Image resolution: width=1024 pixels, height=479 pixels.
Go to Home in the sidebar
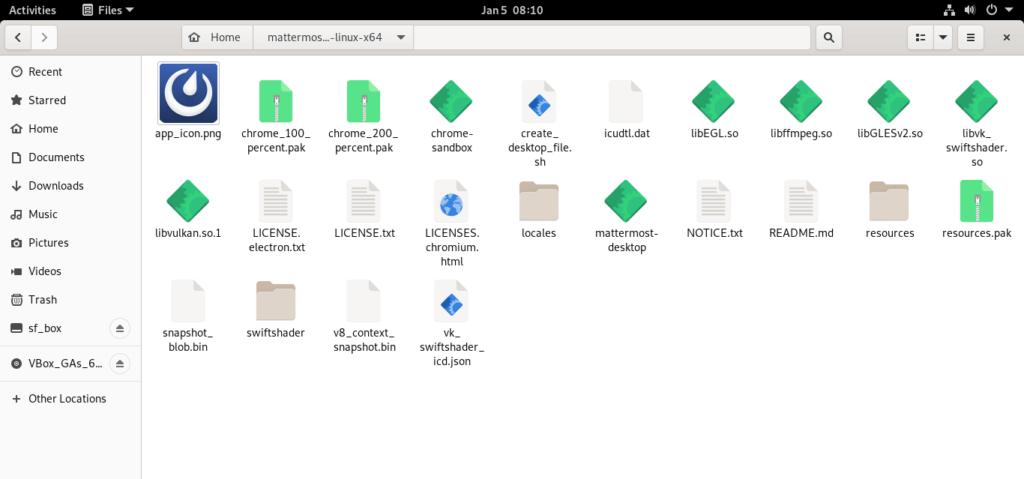click(x=71, y=129)
